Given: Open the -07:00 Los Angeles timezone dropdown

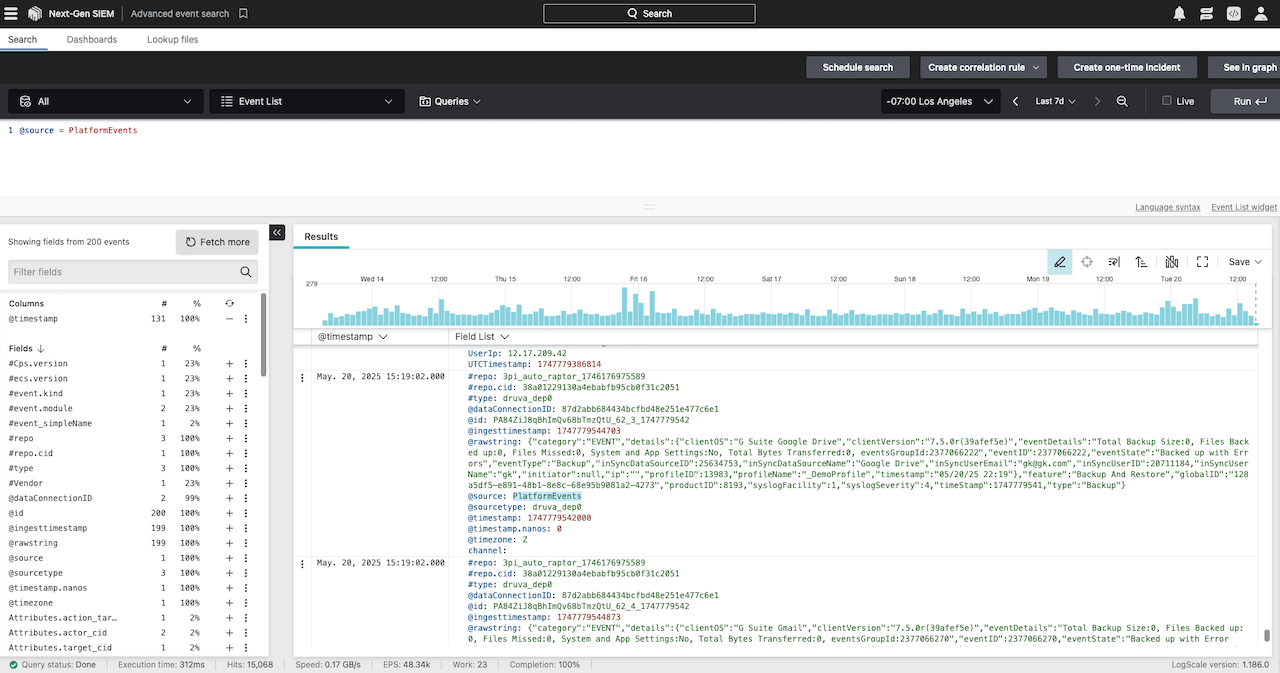Looking at the screenshot, I should pos(940,101).
